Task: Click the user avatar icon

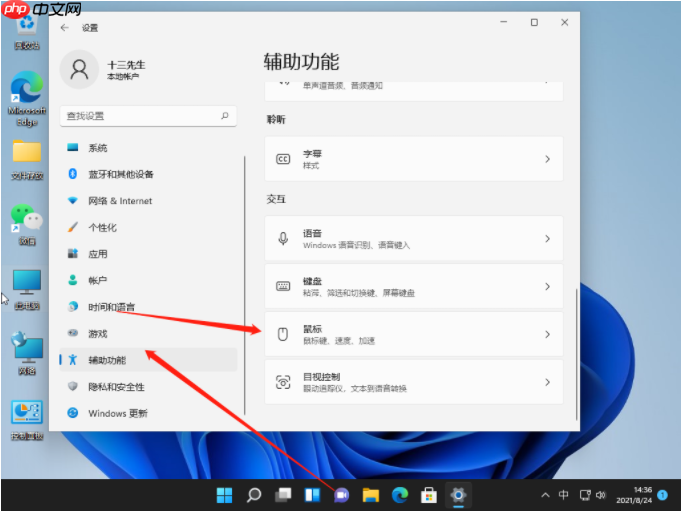Action: tap(79, 70)
